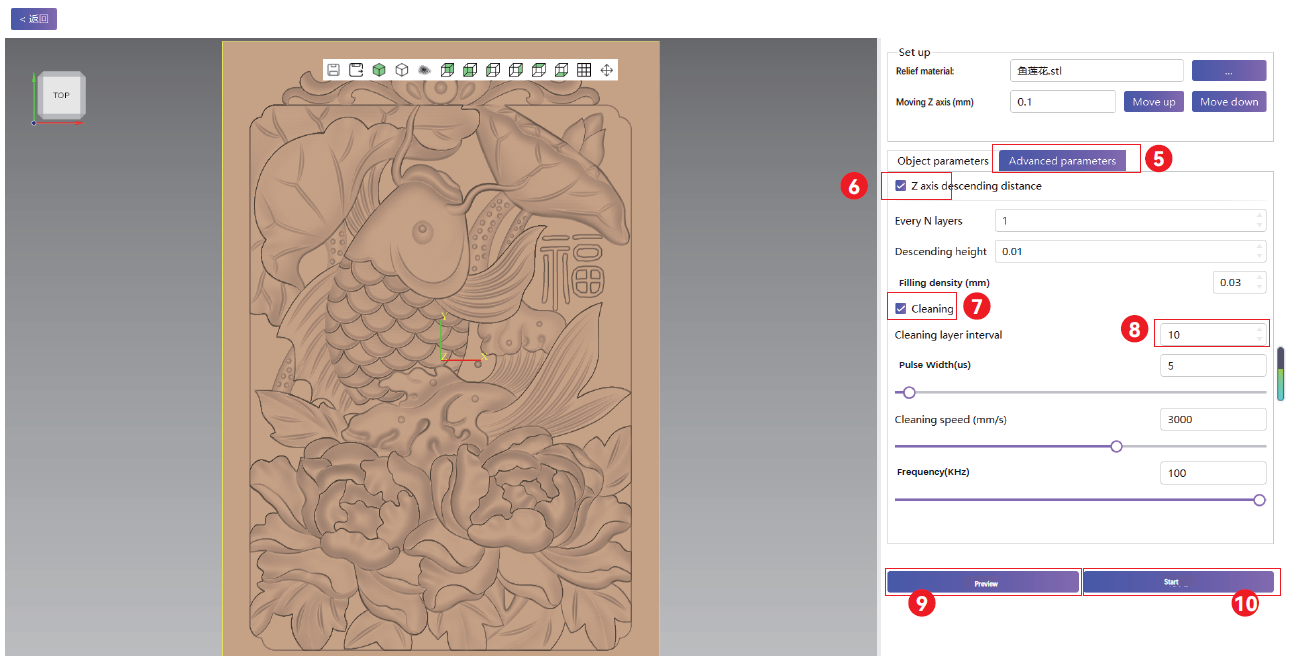The width and height of the screenshot is (1295, 660).
Task: Select the cube view with green bottom face
Action: [x=561, y=70]
